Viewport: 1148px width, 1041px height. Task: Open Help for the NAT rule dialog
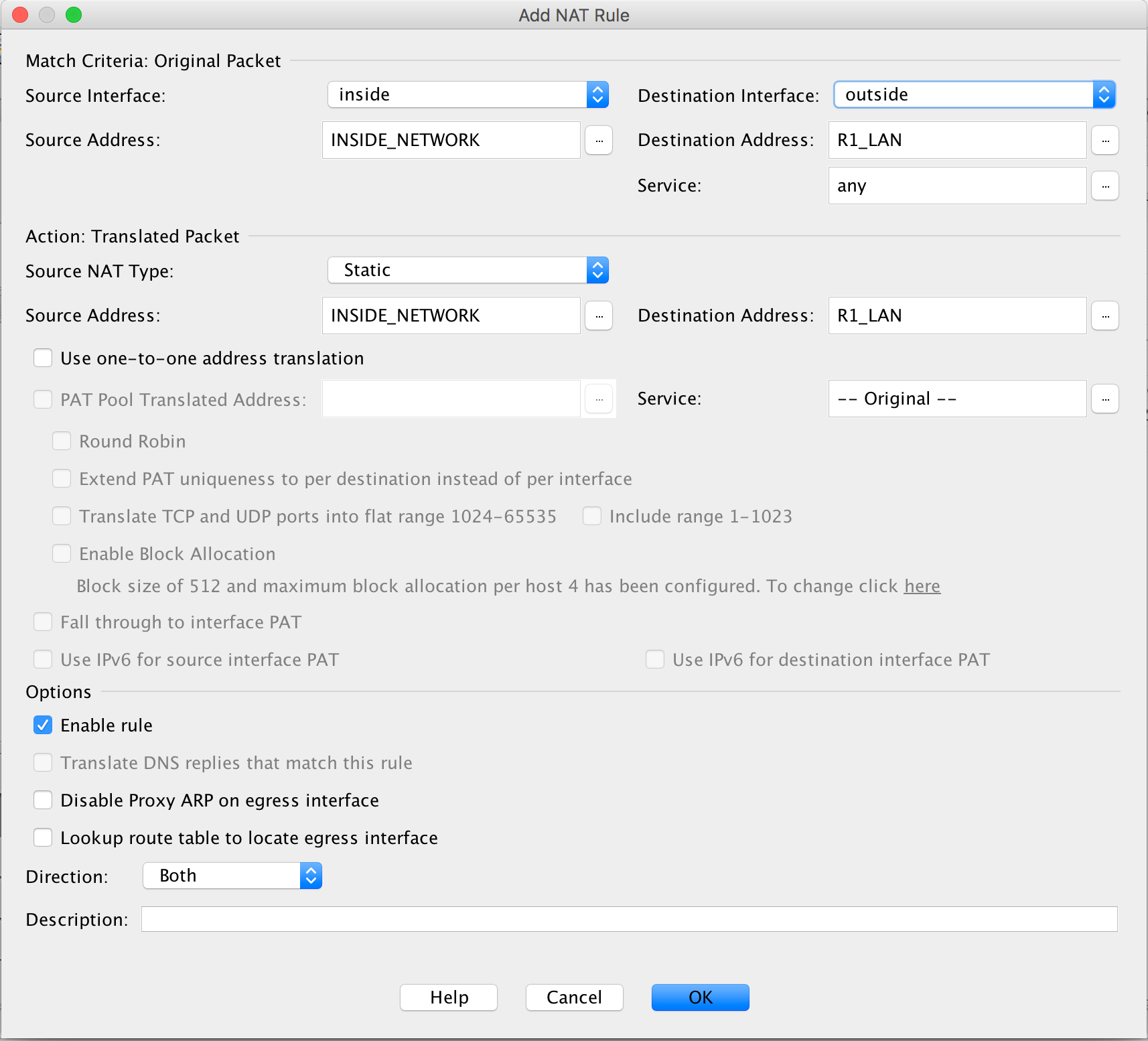coord(449,997)
